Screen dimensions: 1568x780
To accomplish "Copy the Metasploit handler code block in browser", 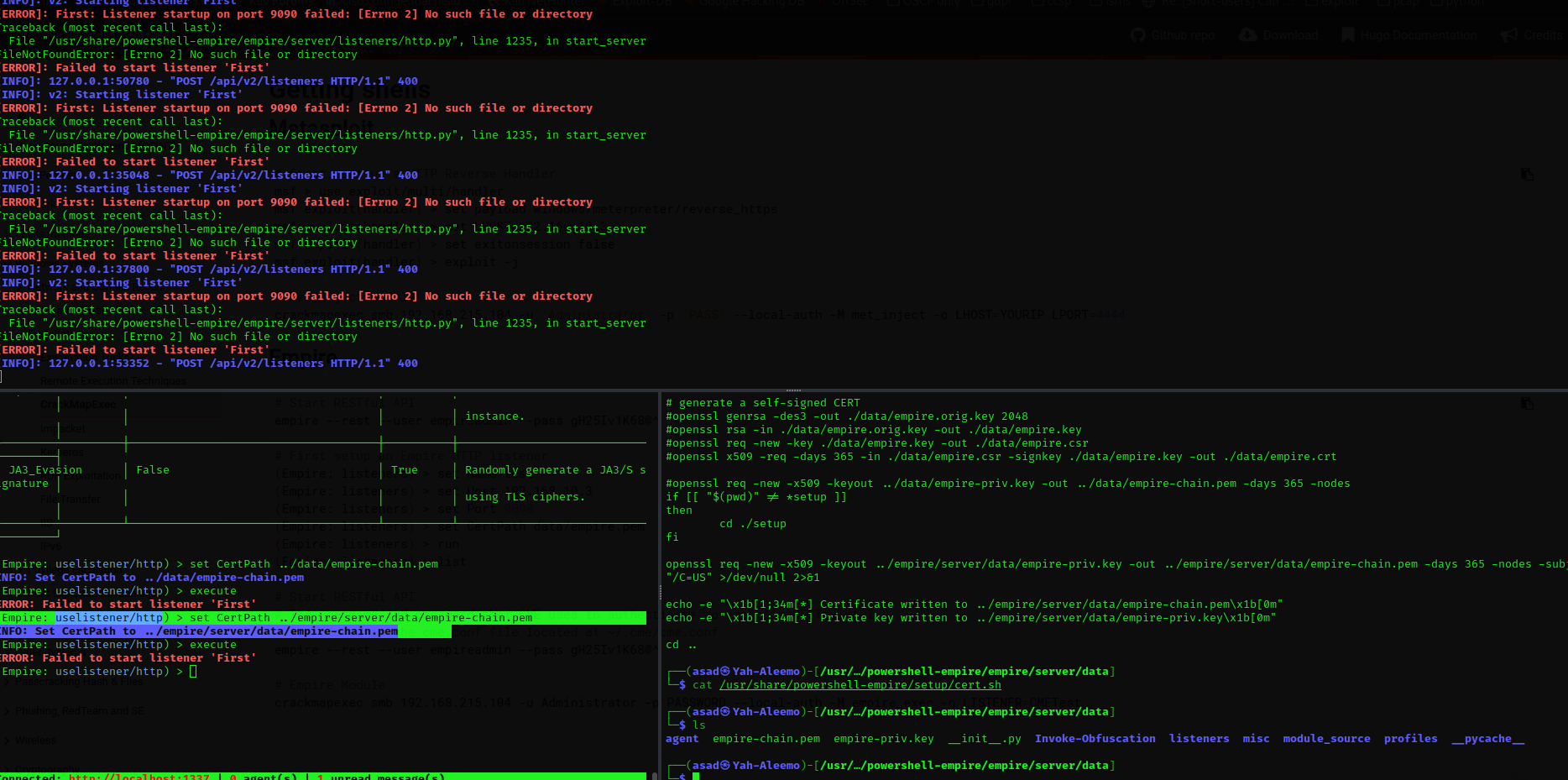I will pyautogui.click(x=1527, y=174).
